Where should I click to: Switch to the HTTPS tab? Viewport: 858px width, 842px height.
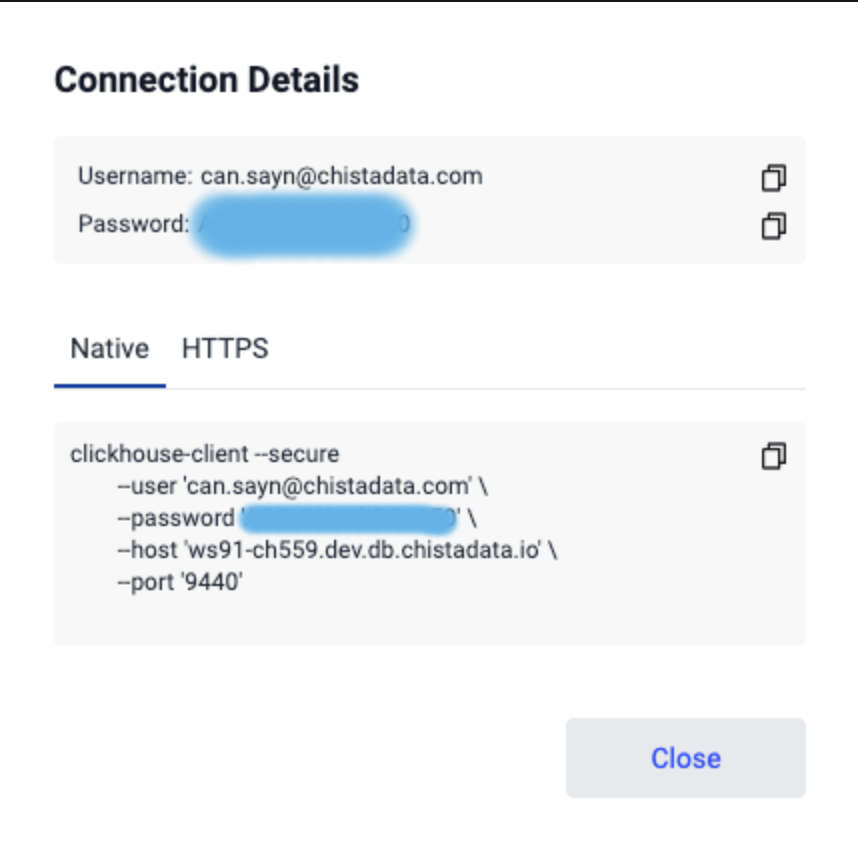[x=225, y=349]
